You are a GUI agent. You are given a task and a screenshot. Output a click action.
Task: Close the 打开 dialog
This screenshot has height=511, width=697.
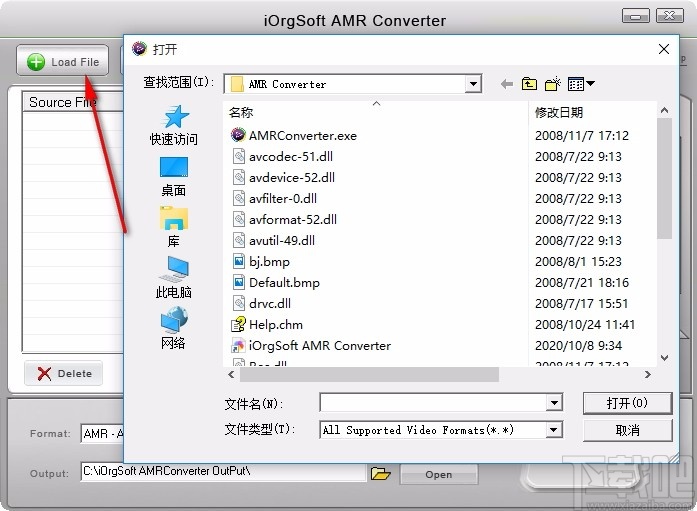(664, 49)
